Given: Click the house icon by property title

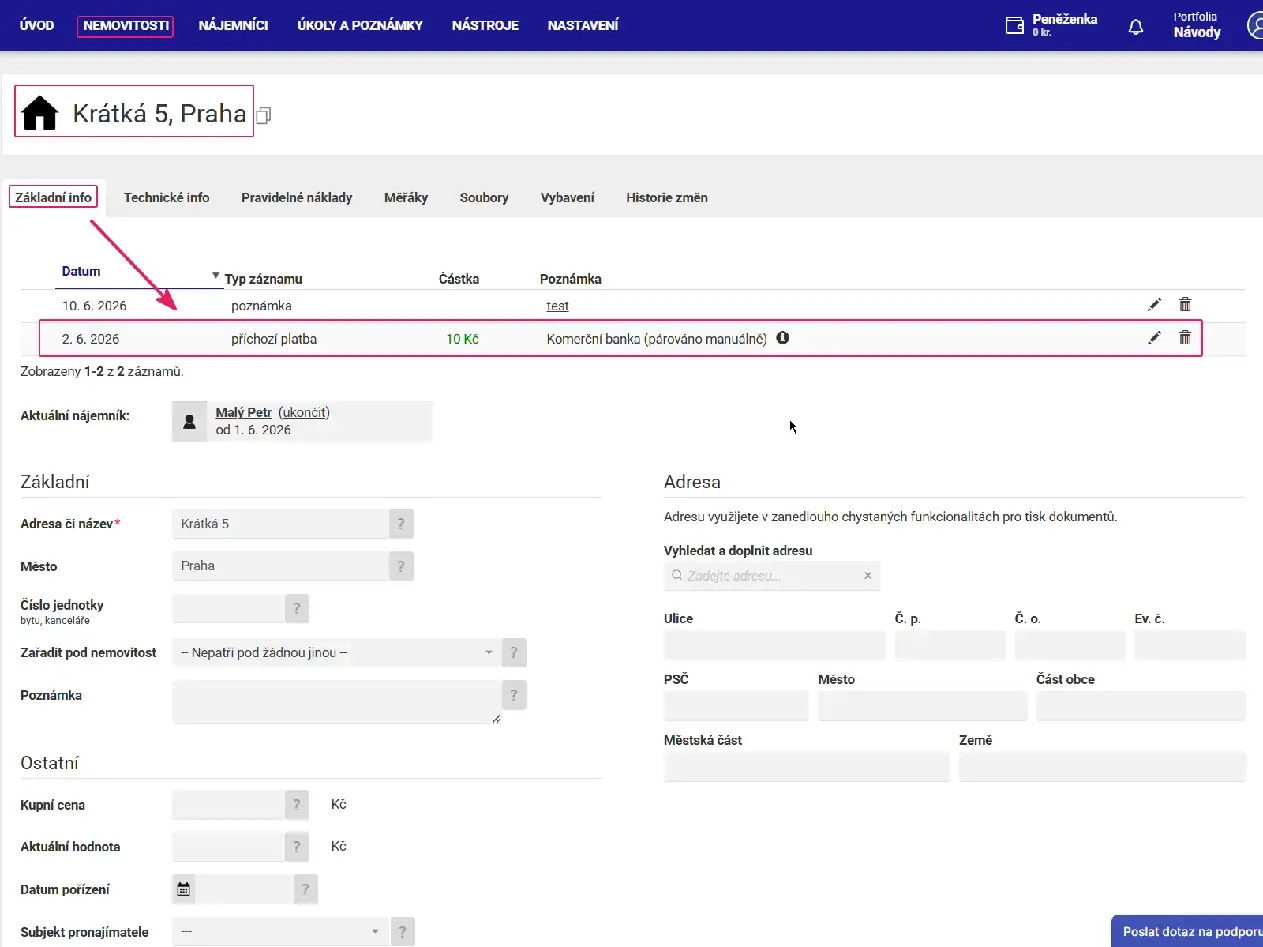Looking at the screenshot, I should (x=40, y=113).
